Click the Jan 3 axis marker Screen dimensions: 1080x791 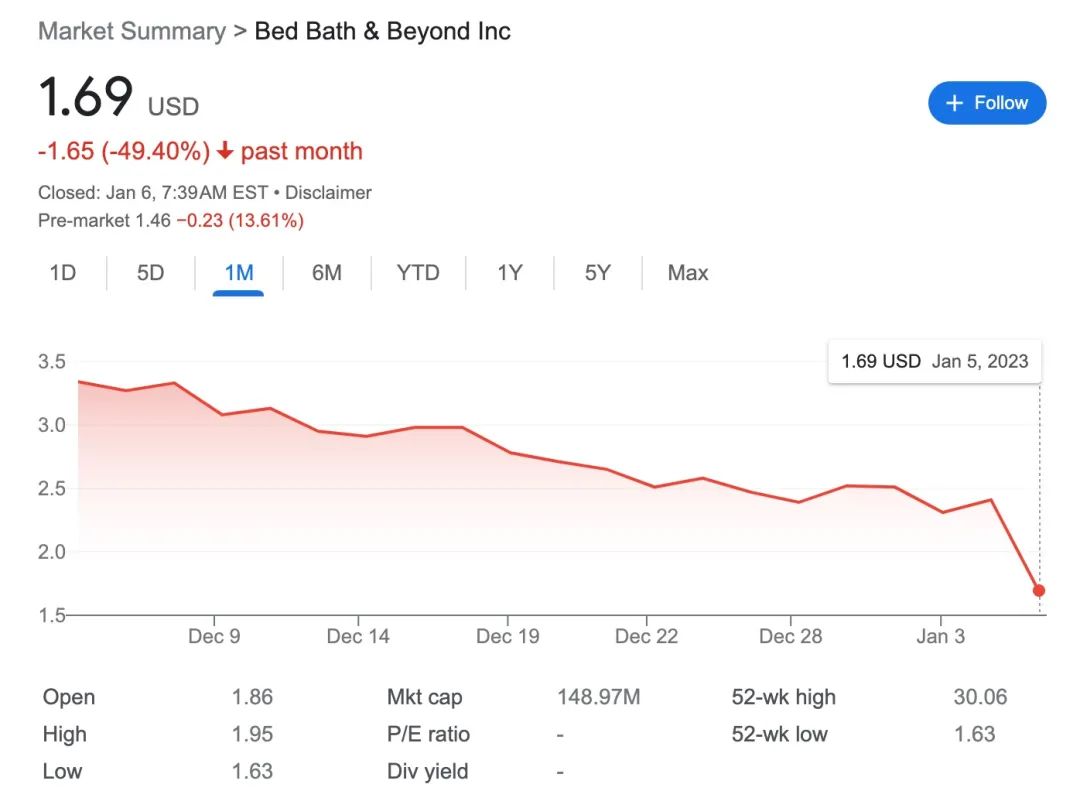(x=940, y=635)
